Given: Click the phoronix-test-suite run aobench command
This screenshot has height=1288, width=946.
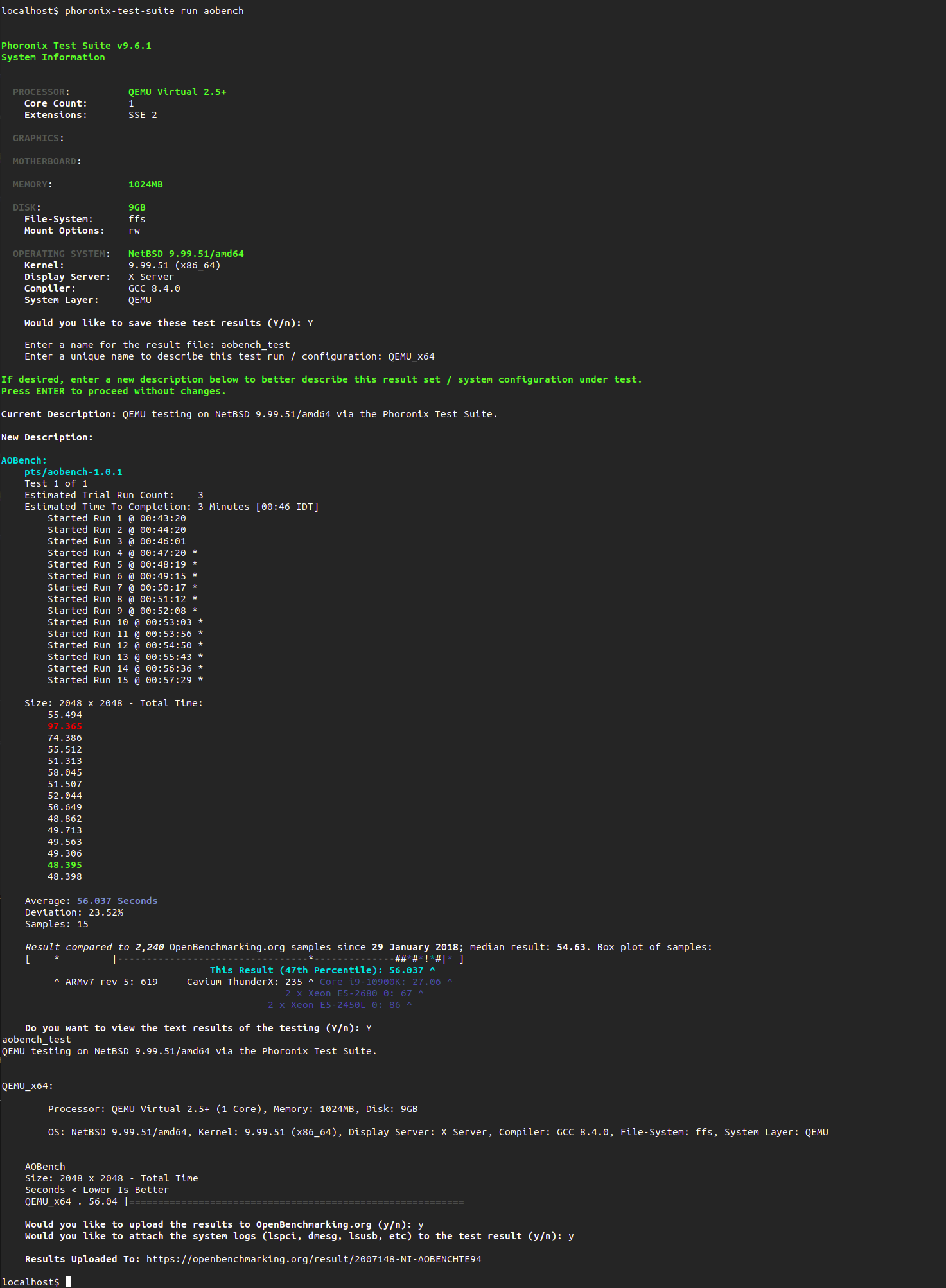Looking at the screenshot, I should (154, 11).
